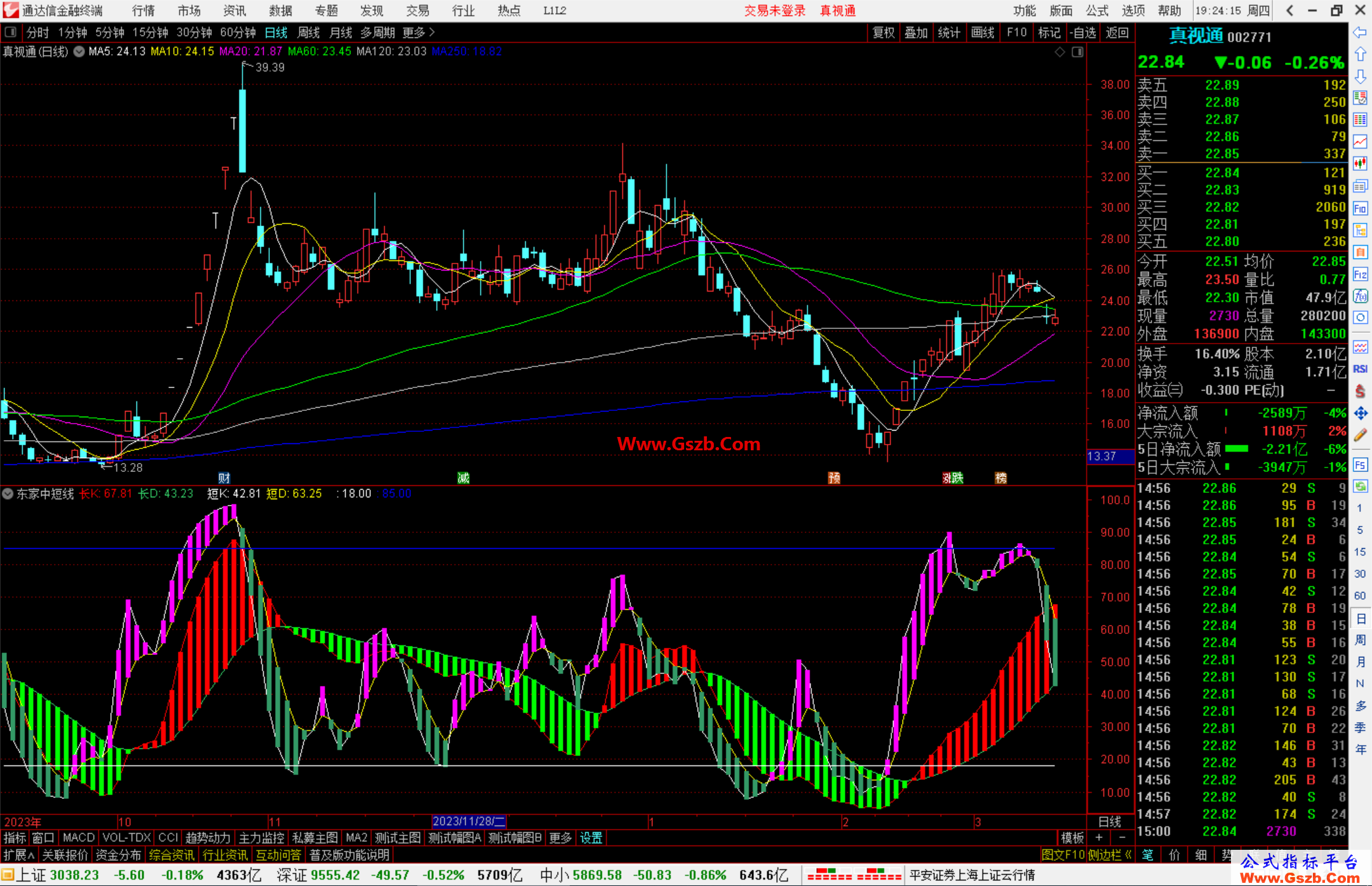Click the back arrow icon in right sidebar
This screenshot has width=1372, height=886.
click(1360, 32)
